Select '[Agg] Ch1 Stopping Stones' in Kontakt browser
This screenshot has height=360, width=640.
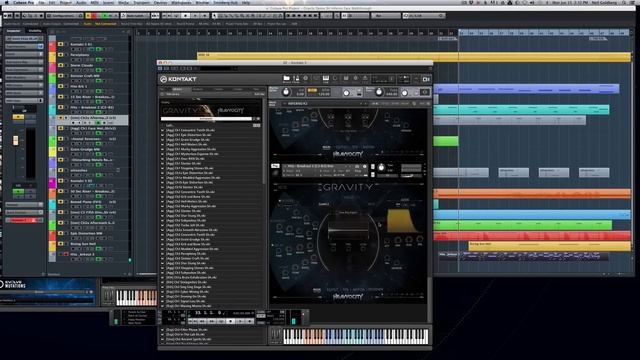pos(189,168)
